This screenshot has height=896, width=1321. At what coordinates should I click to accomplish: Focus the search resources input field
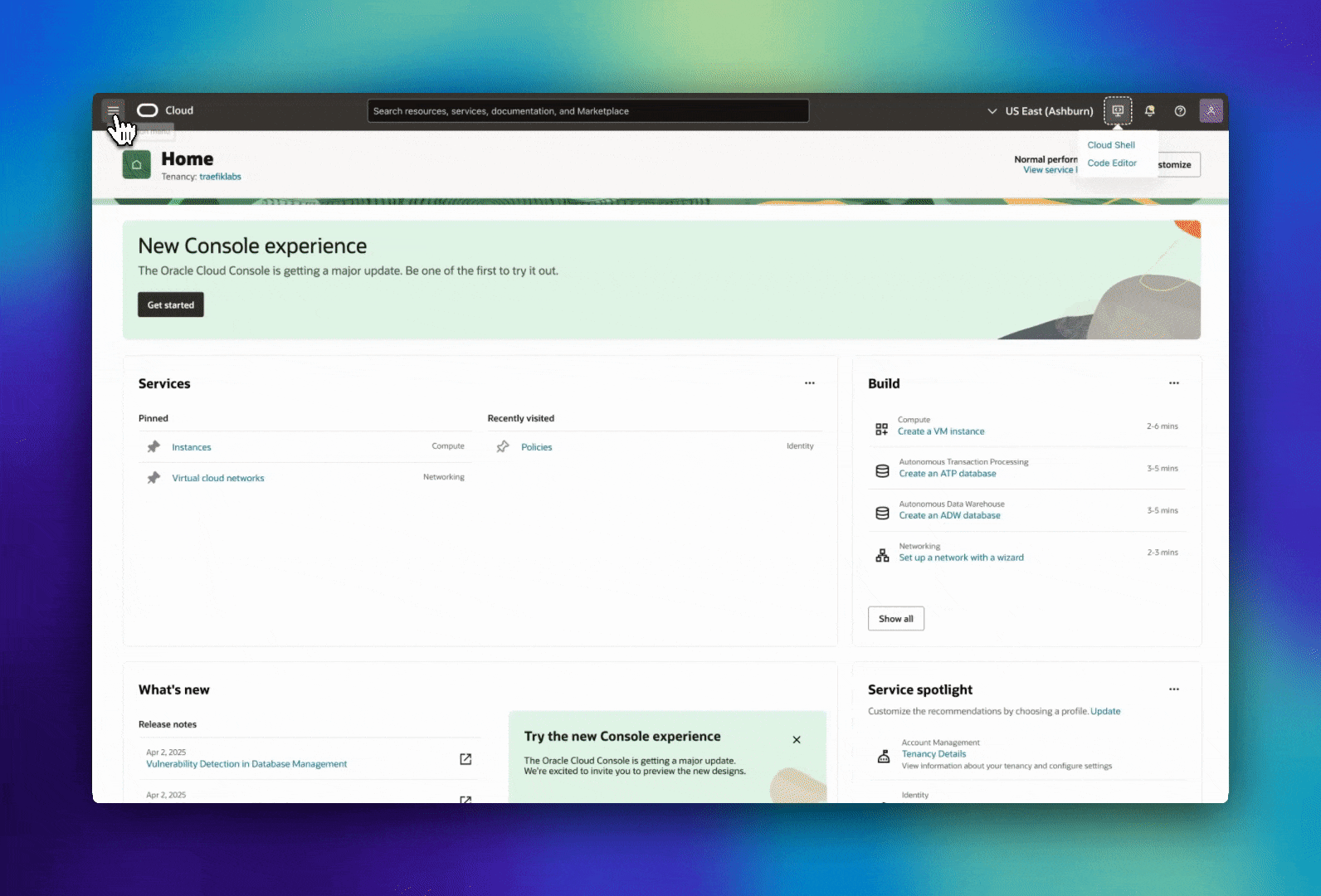pos(587,111)
